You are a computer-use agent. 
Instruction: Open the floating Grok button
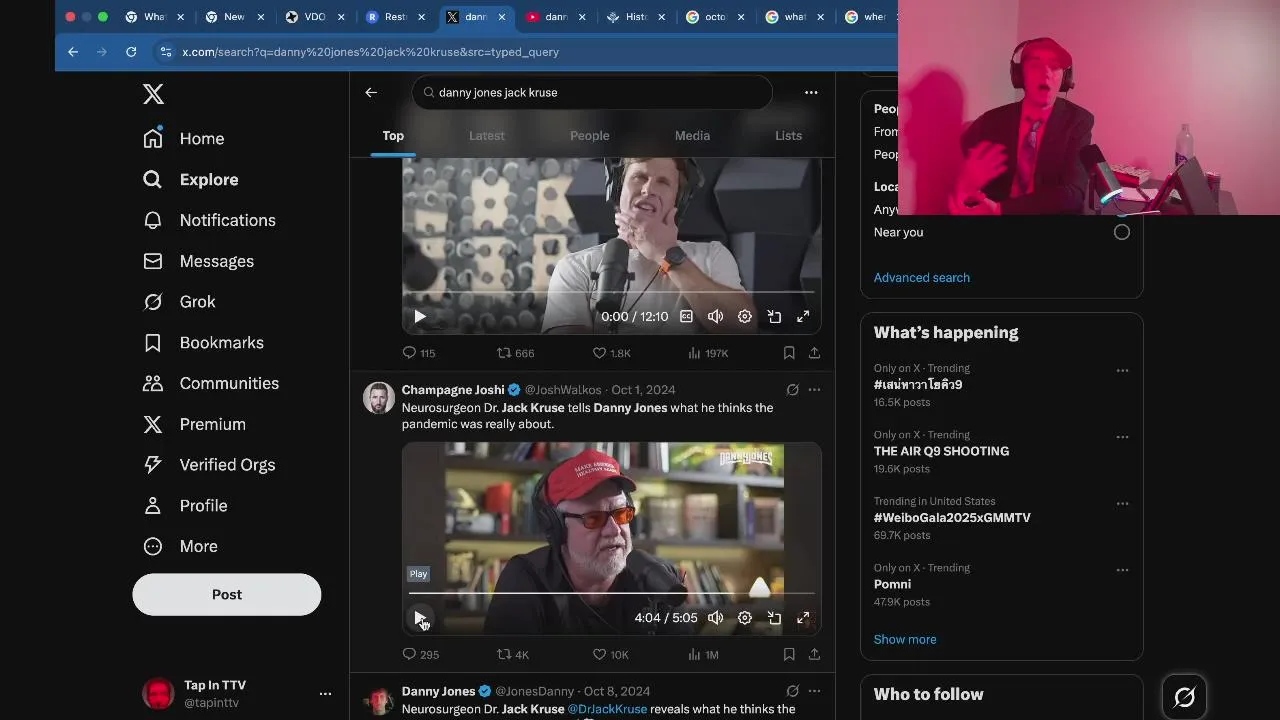pyautogui.click(x=1184, y=697)
